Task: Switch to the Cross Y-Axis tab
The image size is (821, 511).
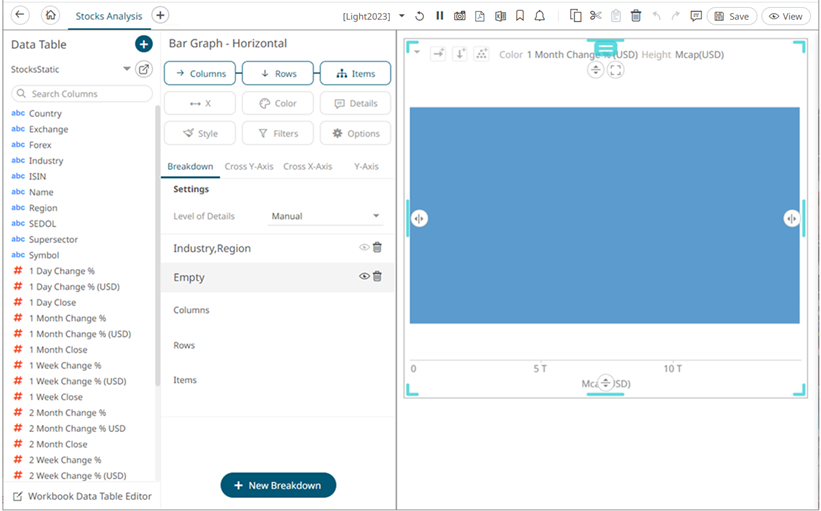Action: tap(248, 166)
